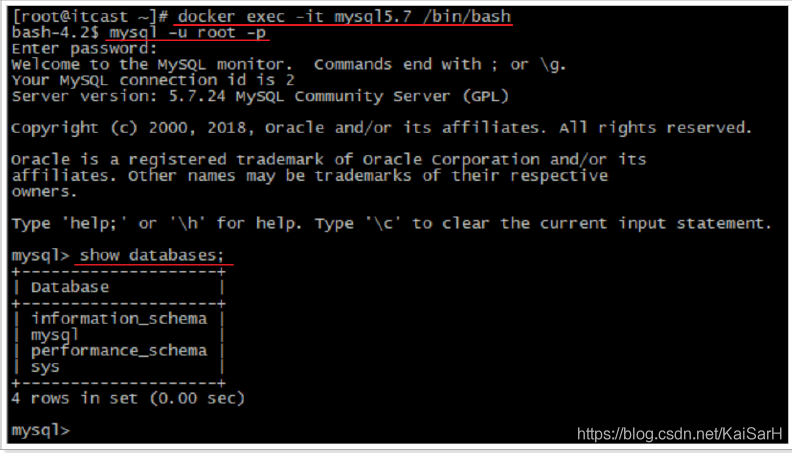Select the mysql row in database list
This screenshot has width=792, height=453.
(x=54, y=335)
